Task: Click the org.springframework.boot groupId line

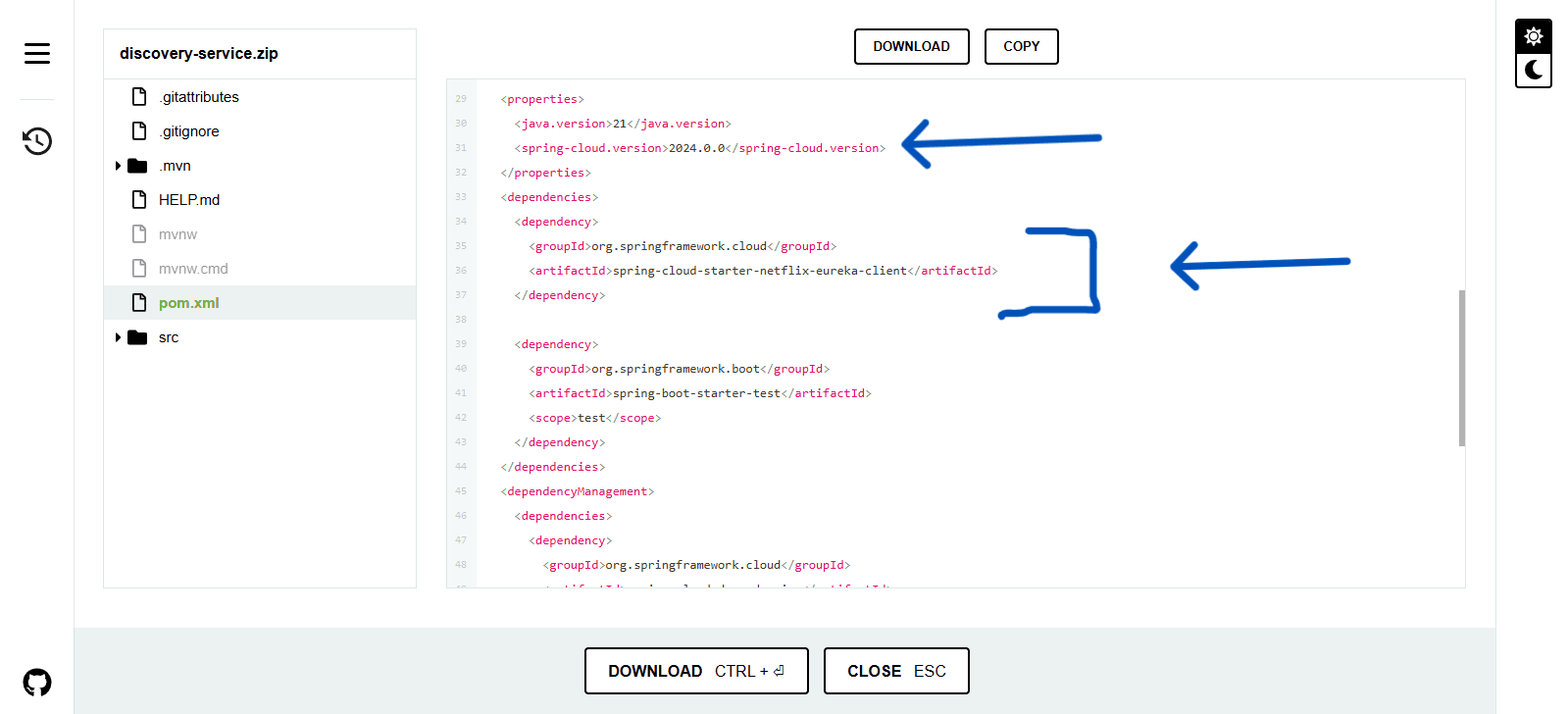Action: click(x=680, y=369)
